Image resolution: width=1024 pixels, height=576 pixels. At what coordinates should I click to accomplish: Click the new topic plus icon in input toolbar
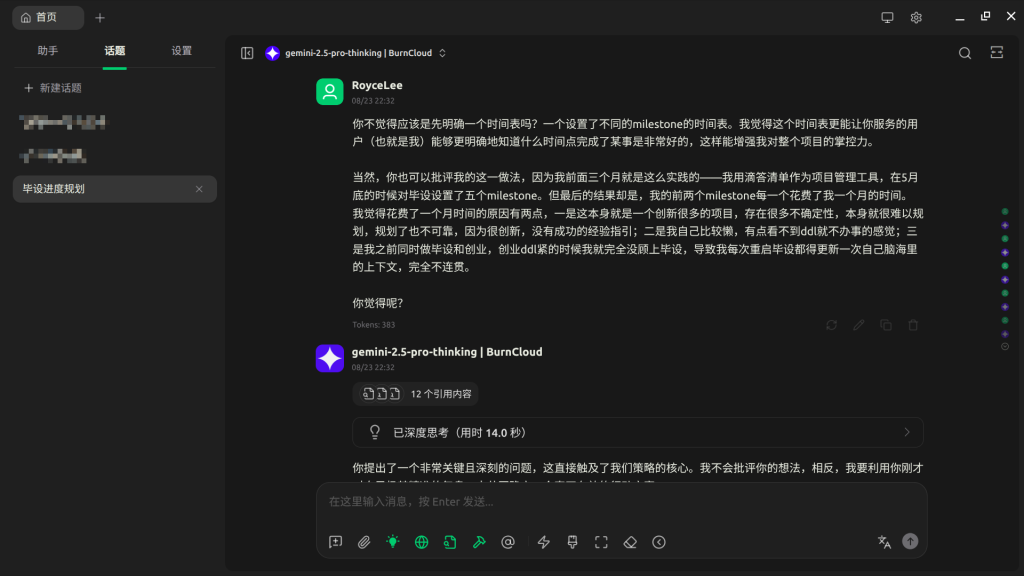[x=335, y=542]
